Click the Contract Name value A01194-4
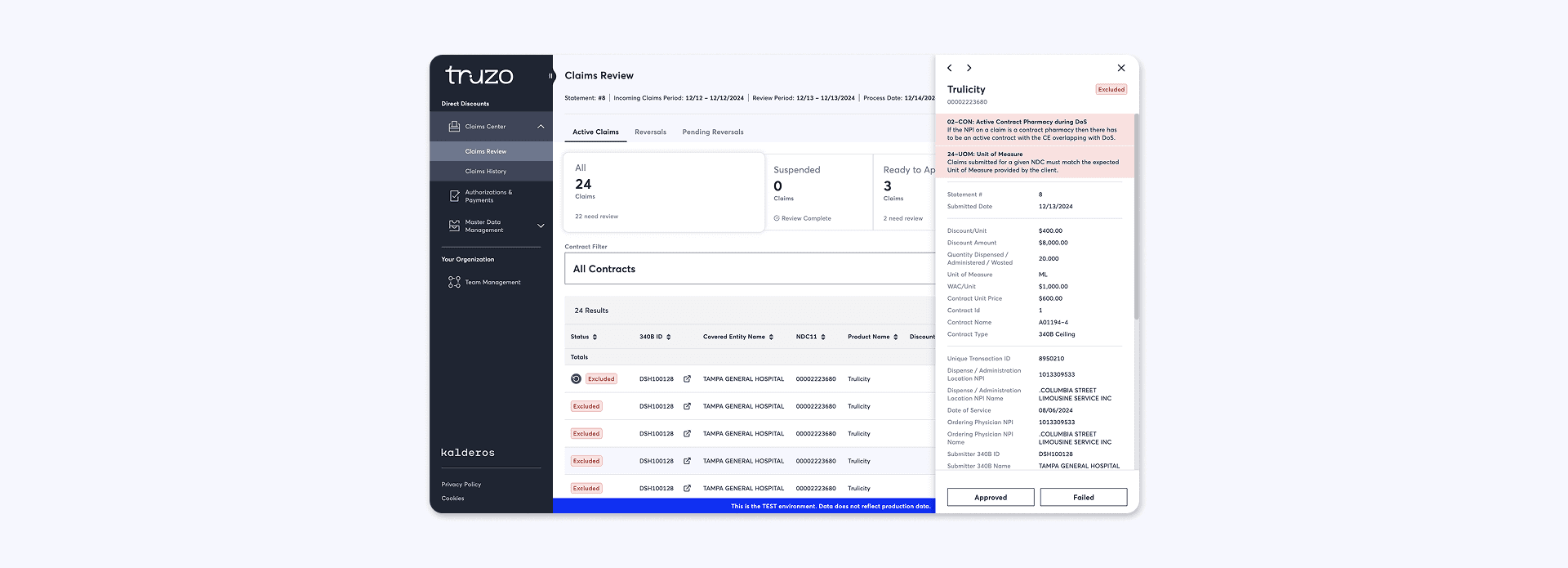1568x568 pixels. [1053, 322]
